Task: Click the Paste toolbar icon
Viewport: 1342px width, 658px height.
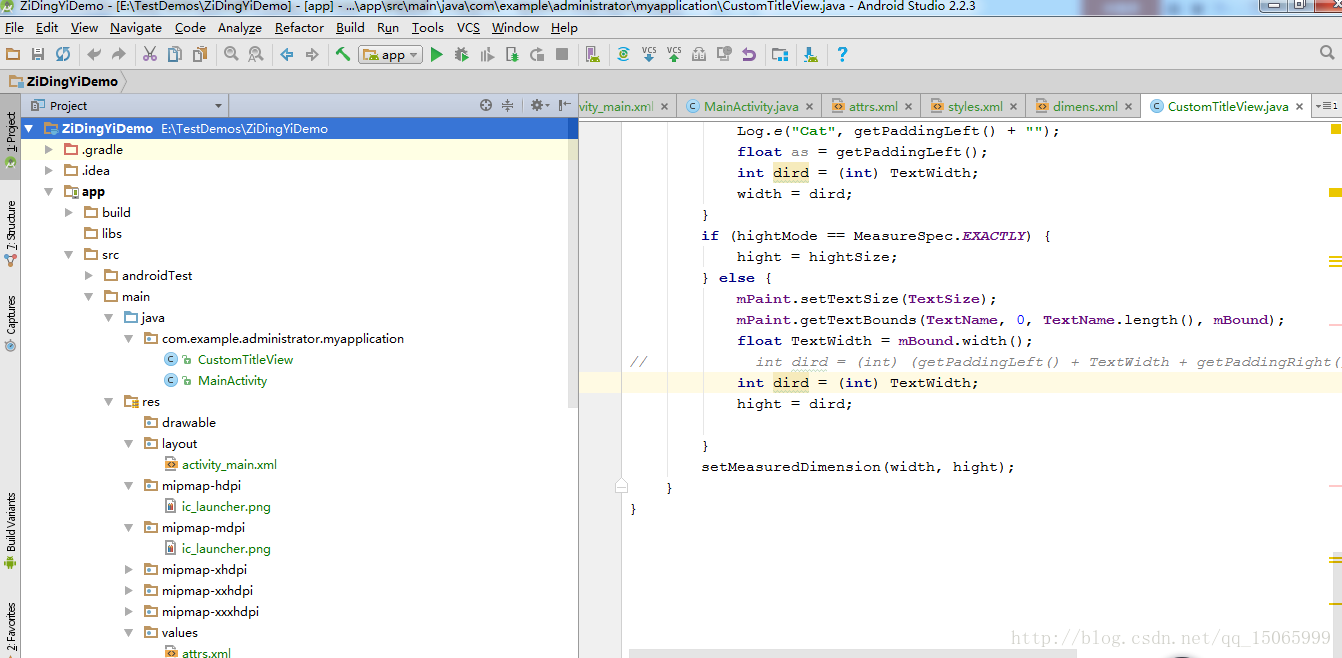Action: (x=200, y=54)
